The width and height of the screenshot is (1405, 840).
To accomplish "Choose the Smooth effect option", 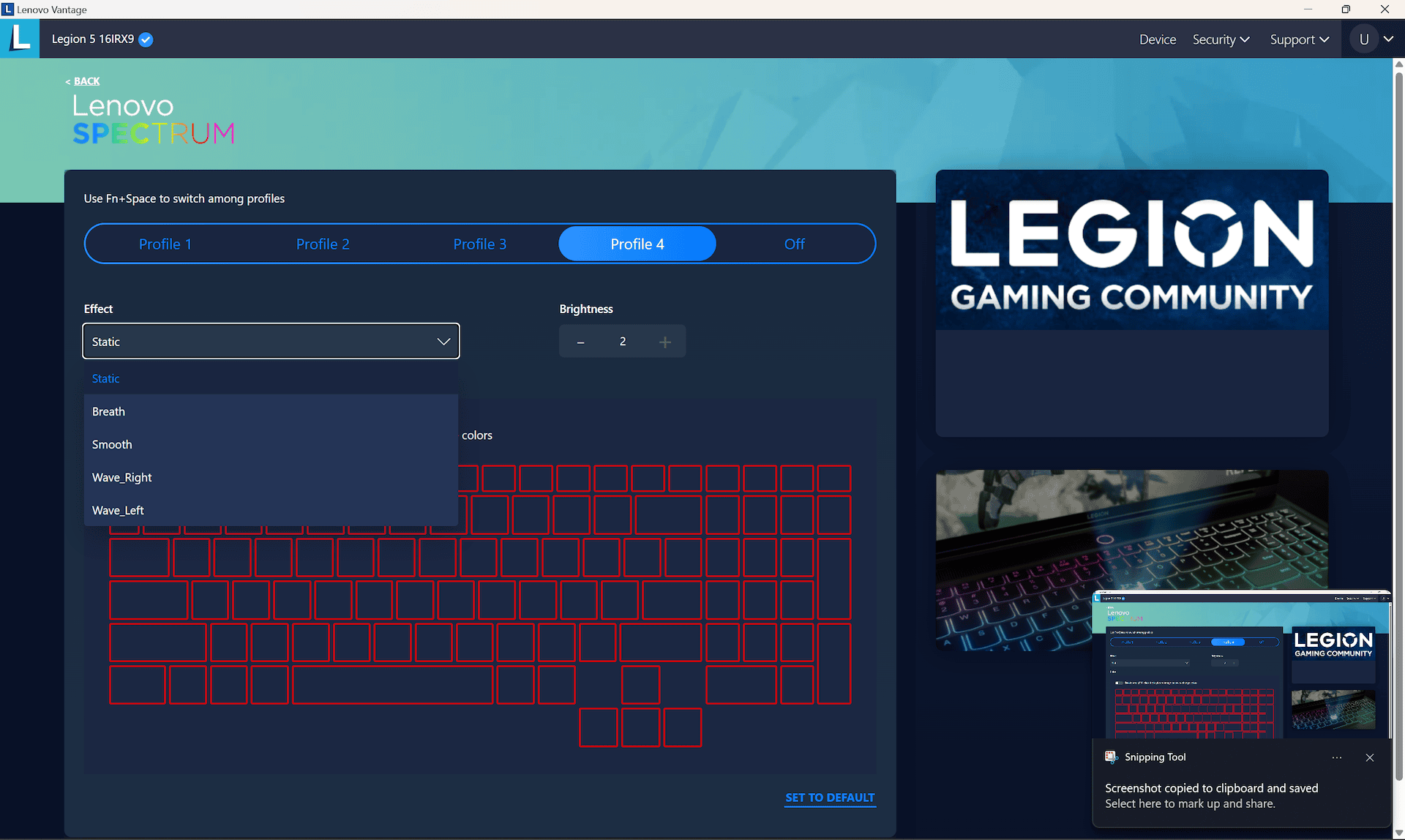I will 271,444.
